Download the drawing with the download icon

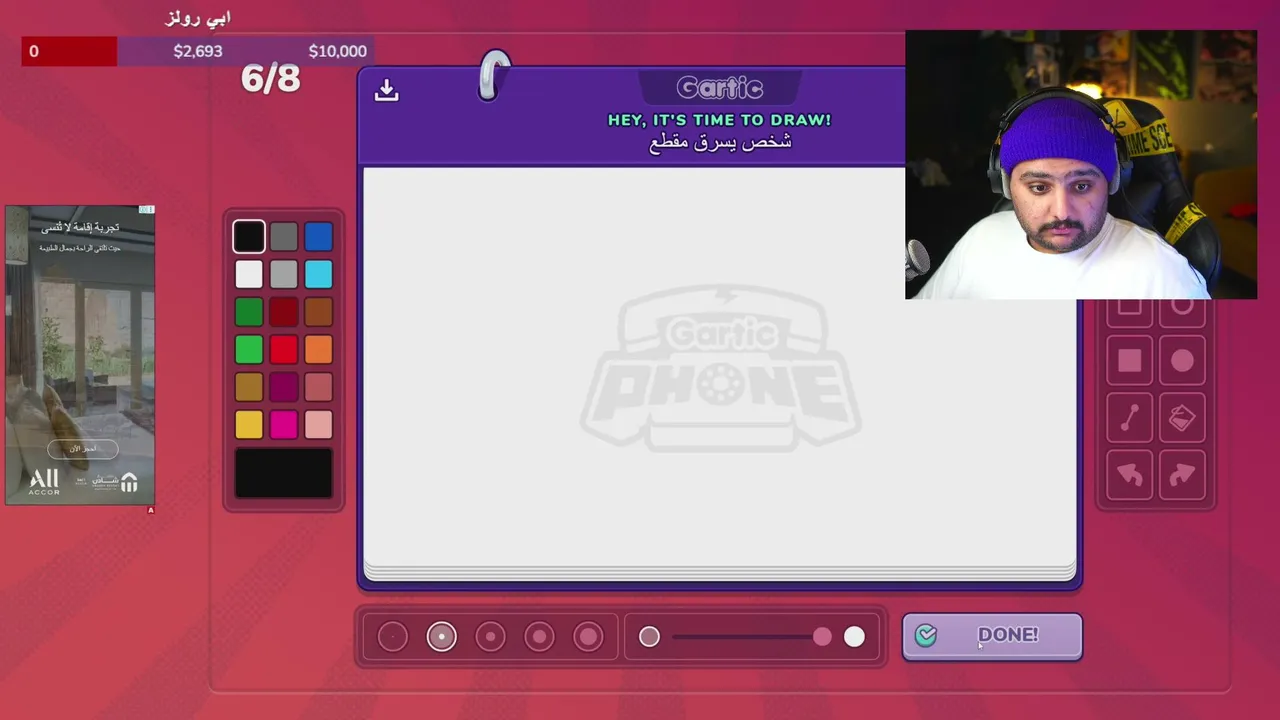[x=386, y=91]
